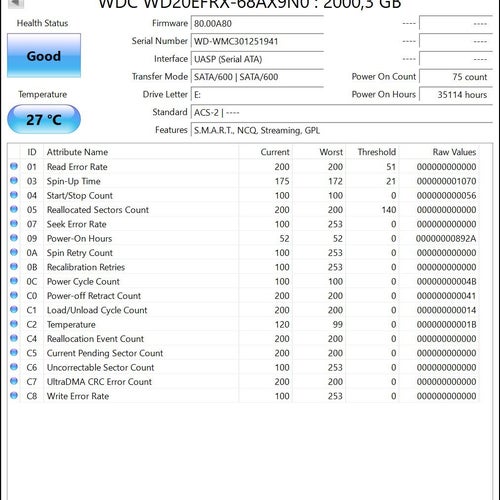Click the status circle for Load/Unload Cycle Count
Viewport: 500px width, 500px height.
[14, 309]
